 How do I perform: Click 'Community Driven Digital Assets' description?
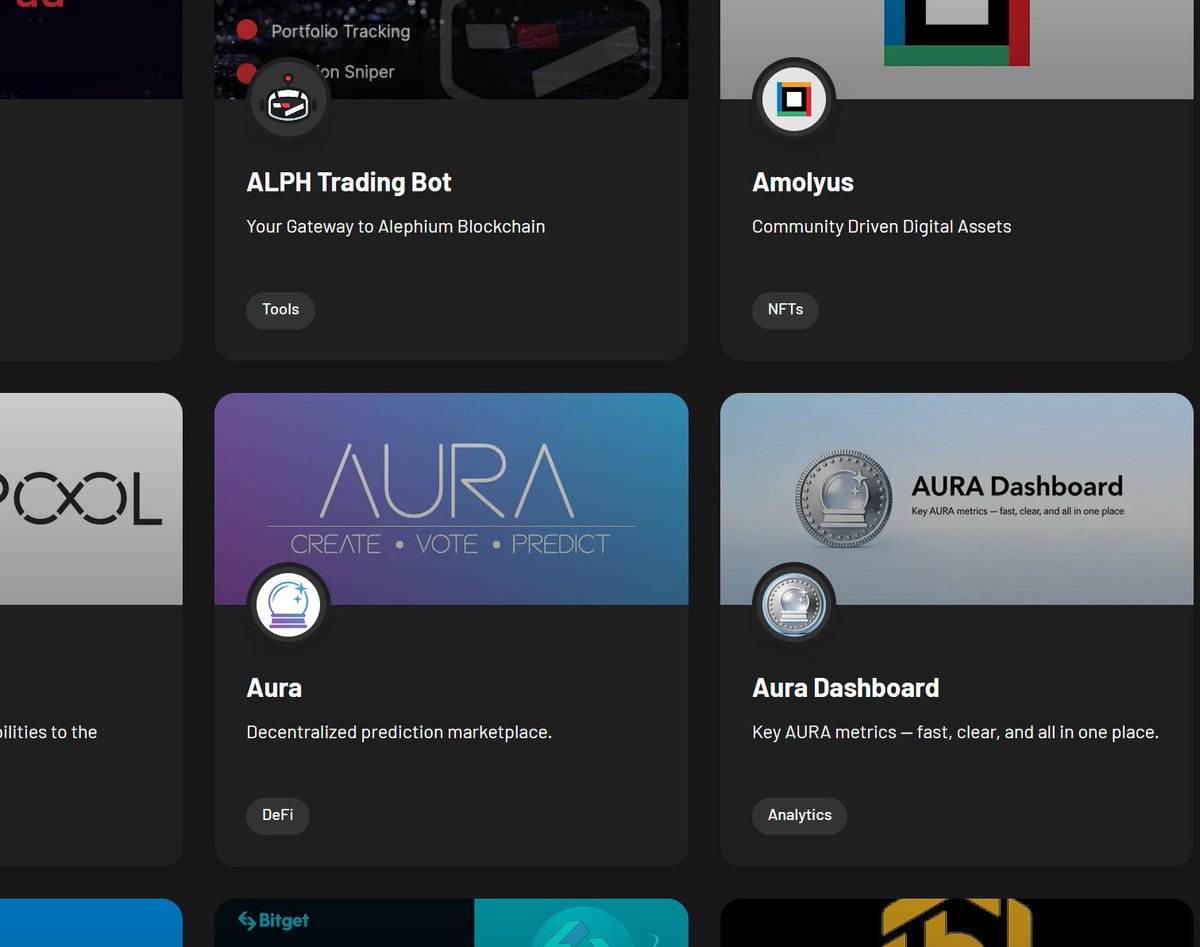[x=881, y=227]
